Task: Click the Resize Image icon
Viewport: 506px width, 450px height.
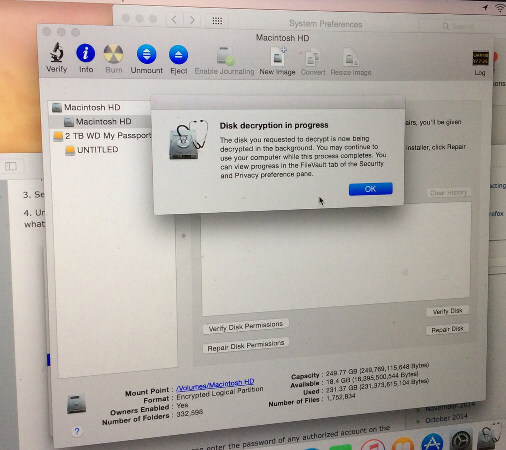Action: (351, 58)
